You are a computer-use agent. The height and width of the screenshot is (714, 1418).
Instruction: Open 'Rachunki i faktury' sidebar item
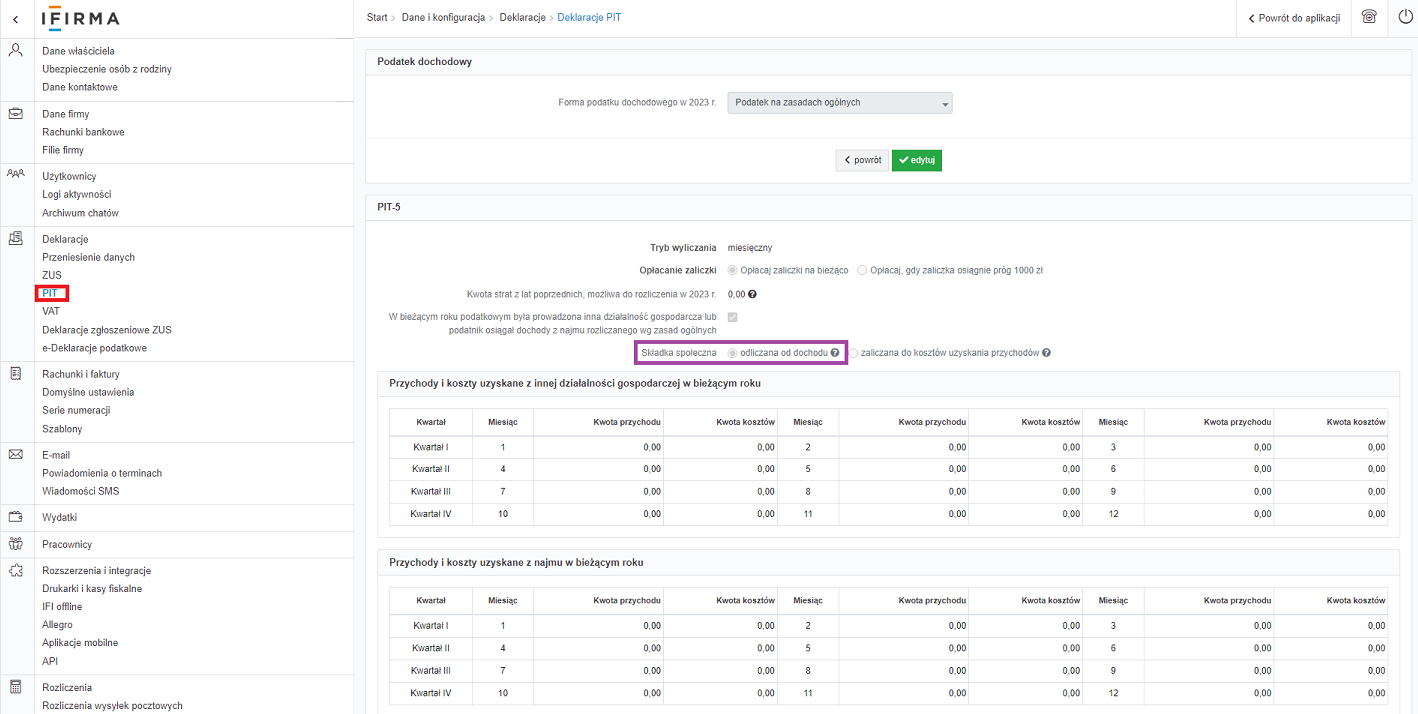(81, 375)
